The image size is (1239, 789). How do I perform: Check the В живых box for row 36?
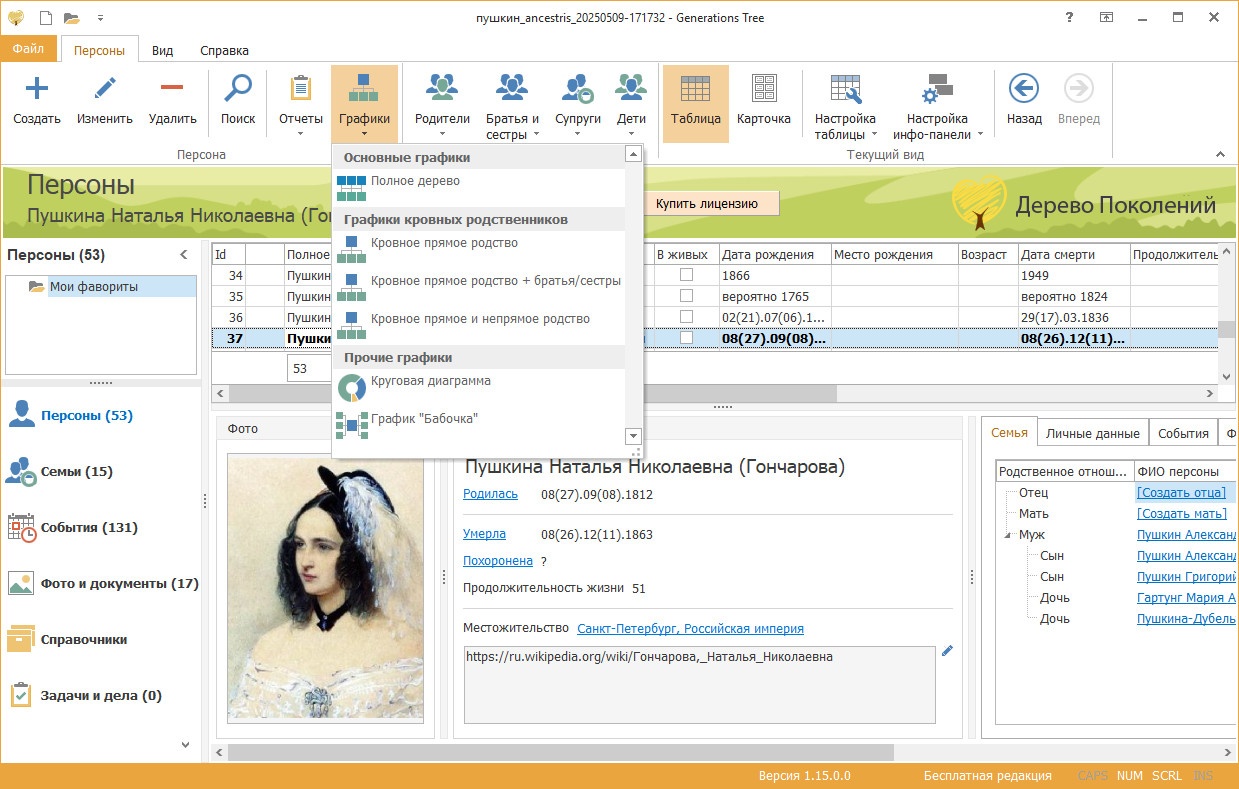click(686, 317)
